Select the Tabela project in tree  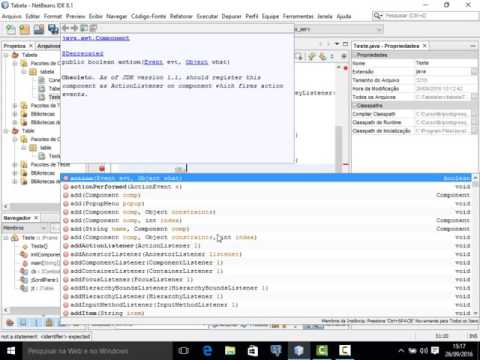tap(29, 55)
